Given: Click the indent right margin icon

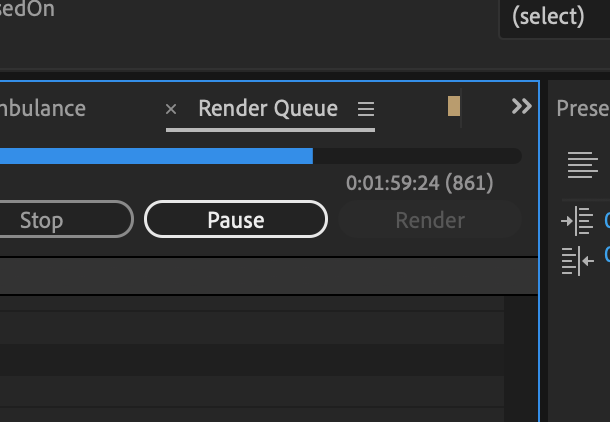Looking at the screenshot, I should 577,260.
